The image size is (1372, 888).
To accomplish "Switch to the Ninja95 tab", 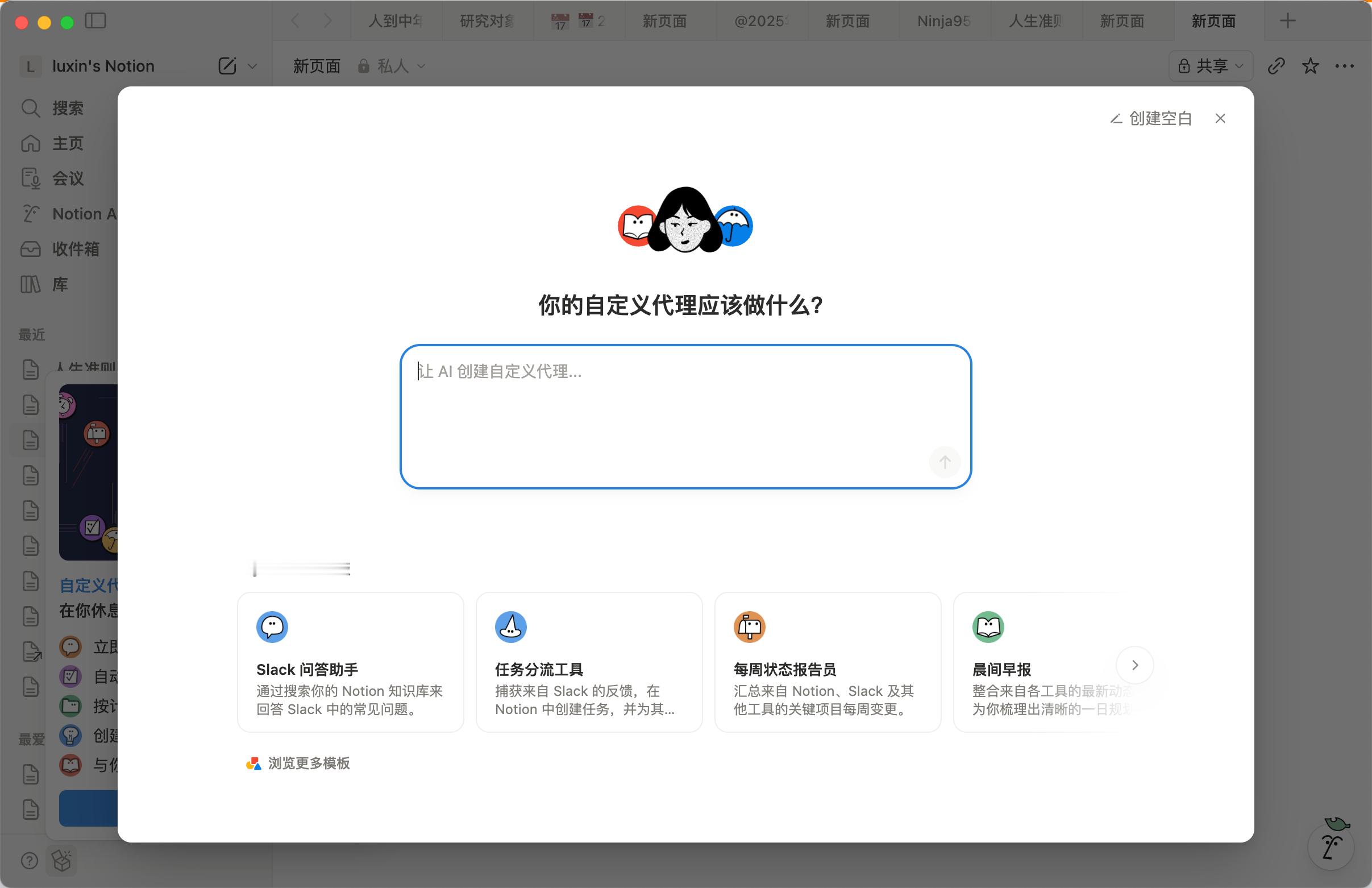I will point(943,22).
